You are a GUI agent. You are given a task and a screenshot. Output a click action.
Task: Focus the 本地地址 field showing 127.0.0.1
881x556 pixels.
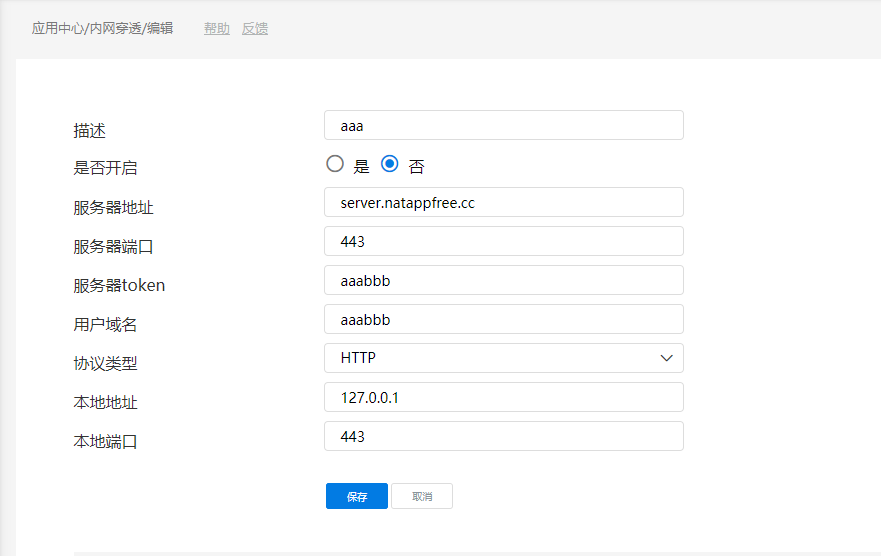[x=503, y=397]
